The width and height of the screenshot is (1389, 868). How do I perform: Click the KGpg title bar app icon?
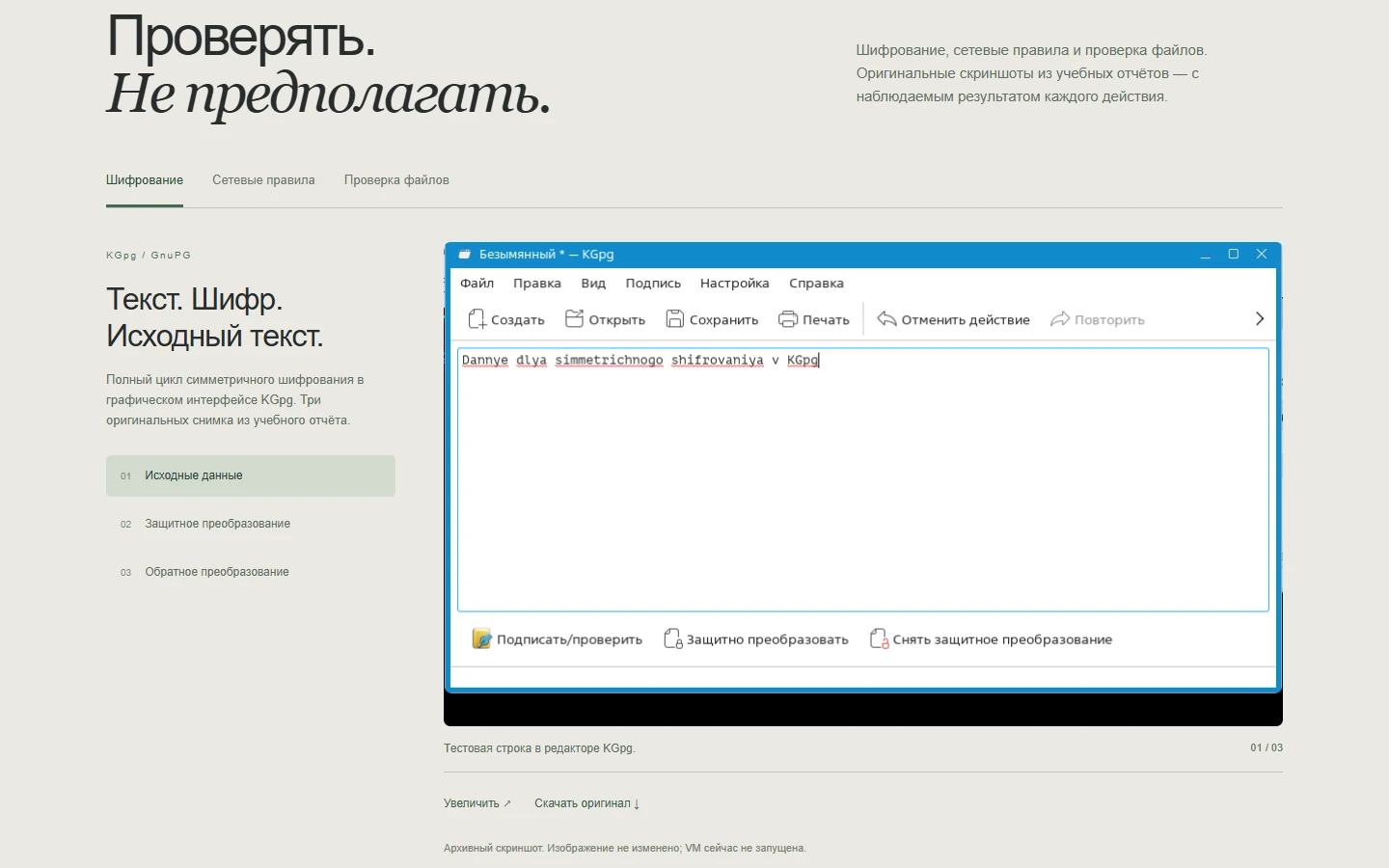coord(465,255)
